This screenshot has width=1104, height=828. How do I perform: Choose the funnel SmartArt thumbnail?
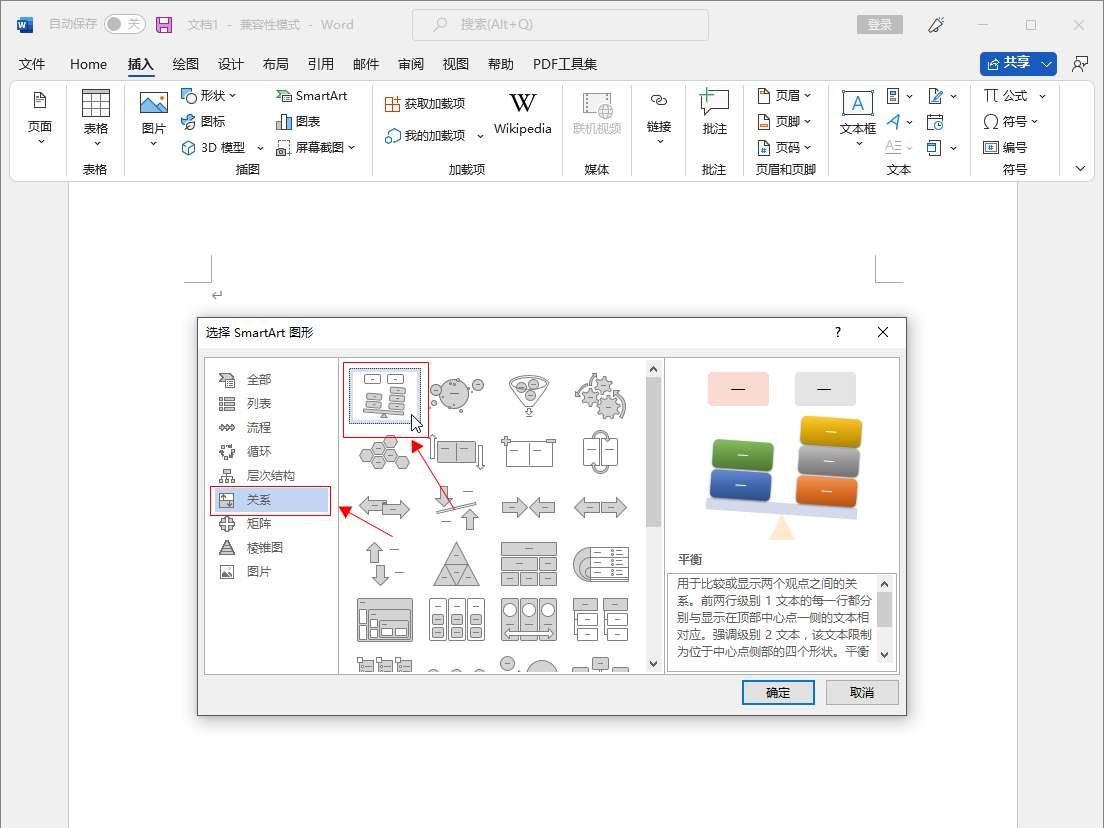[528, 395]
